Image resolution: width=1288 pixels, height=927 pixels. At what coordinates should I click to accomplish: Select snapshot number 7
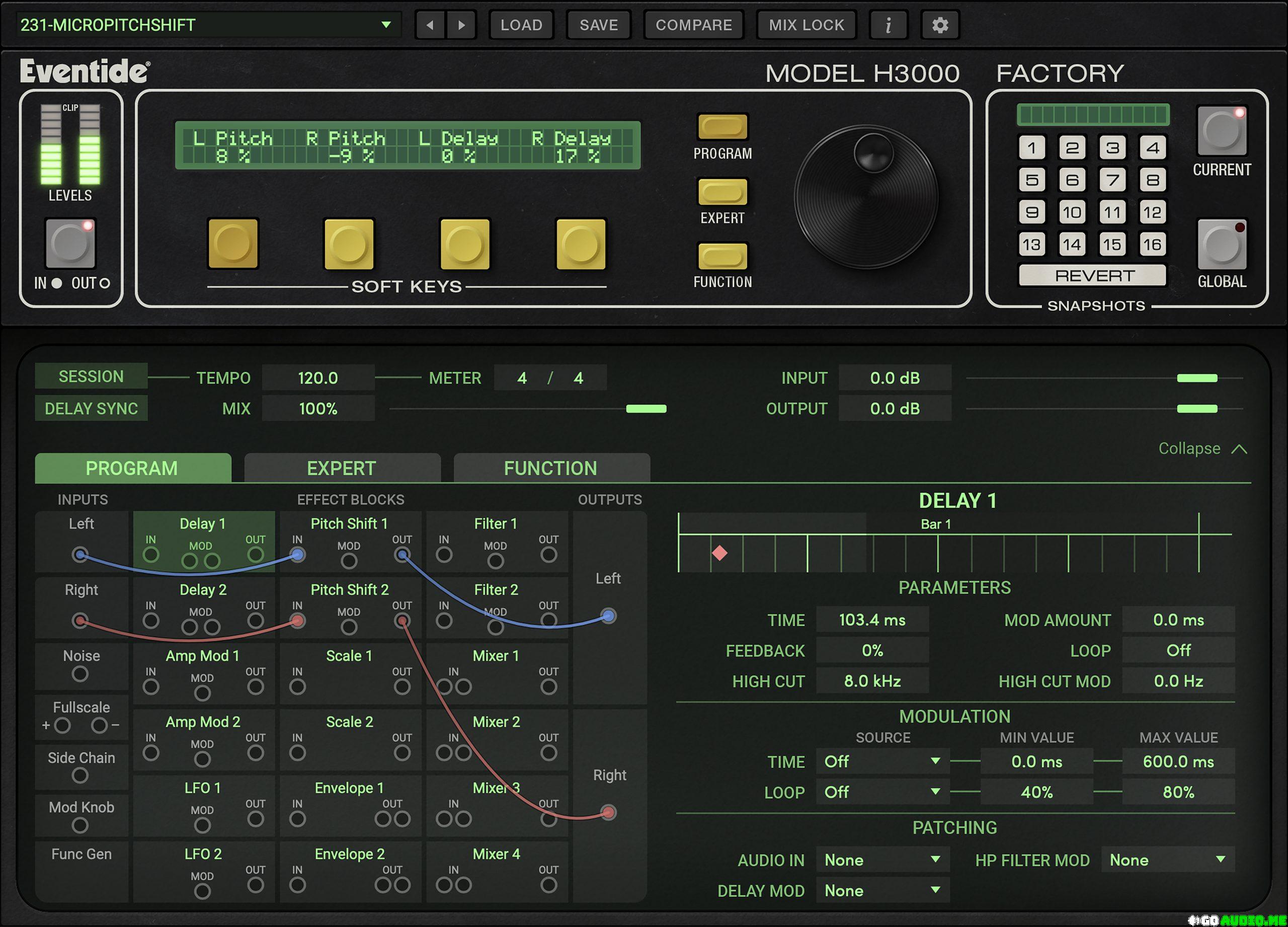1112,180
